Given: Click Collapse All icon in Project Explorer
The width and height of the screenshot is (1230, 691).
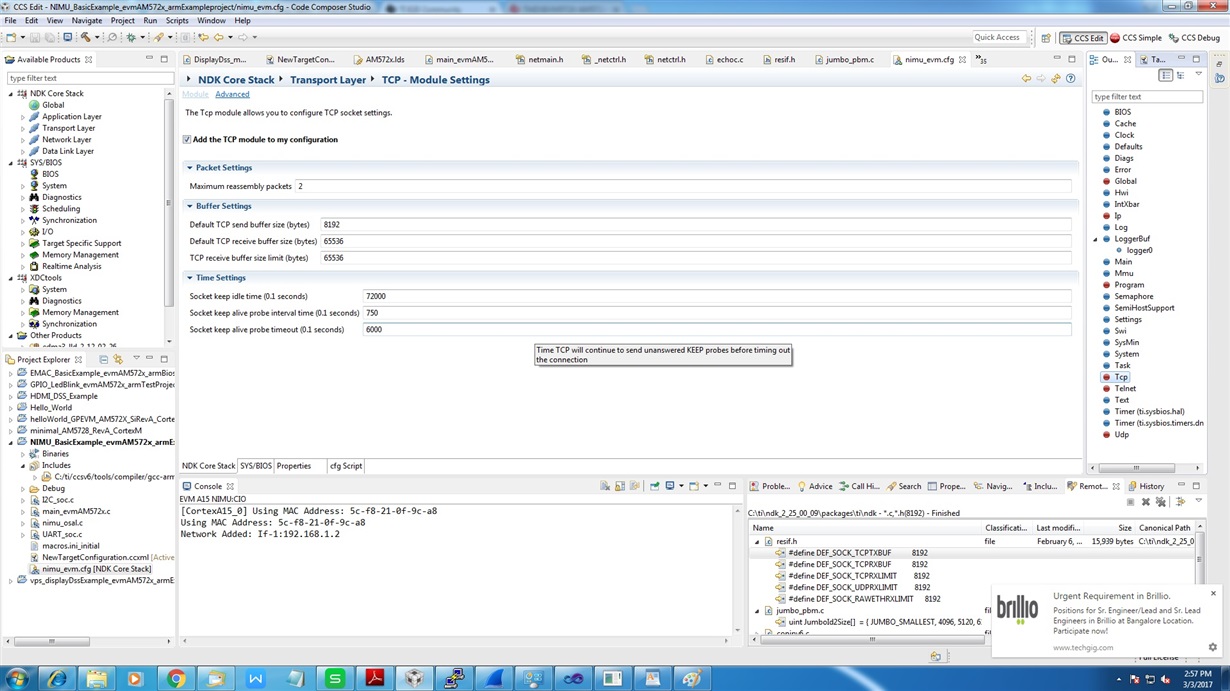Looking at the screenshot, I should [x=103, y=359].
